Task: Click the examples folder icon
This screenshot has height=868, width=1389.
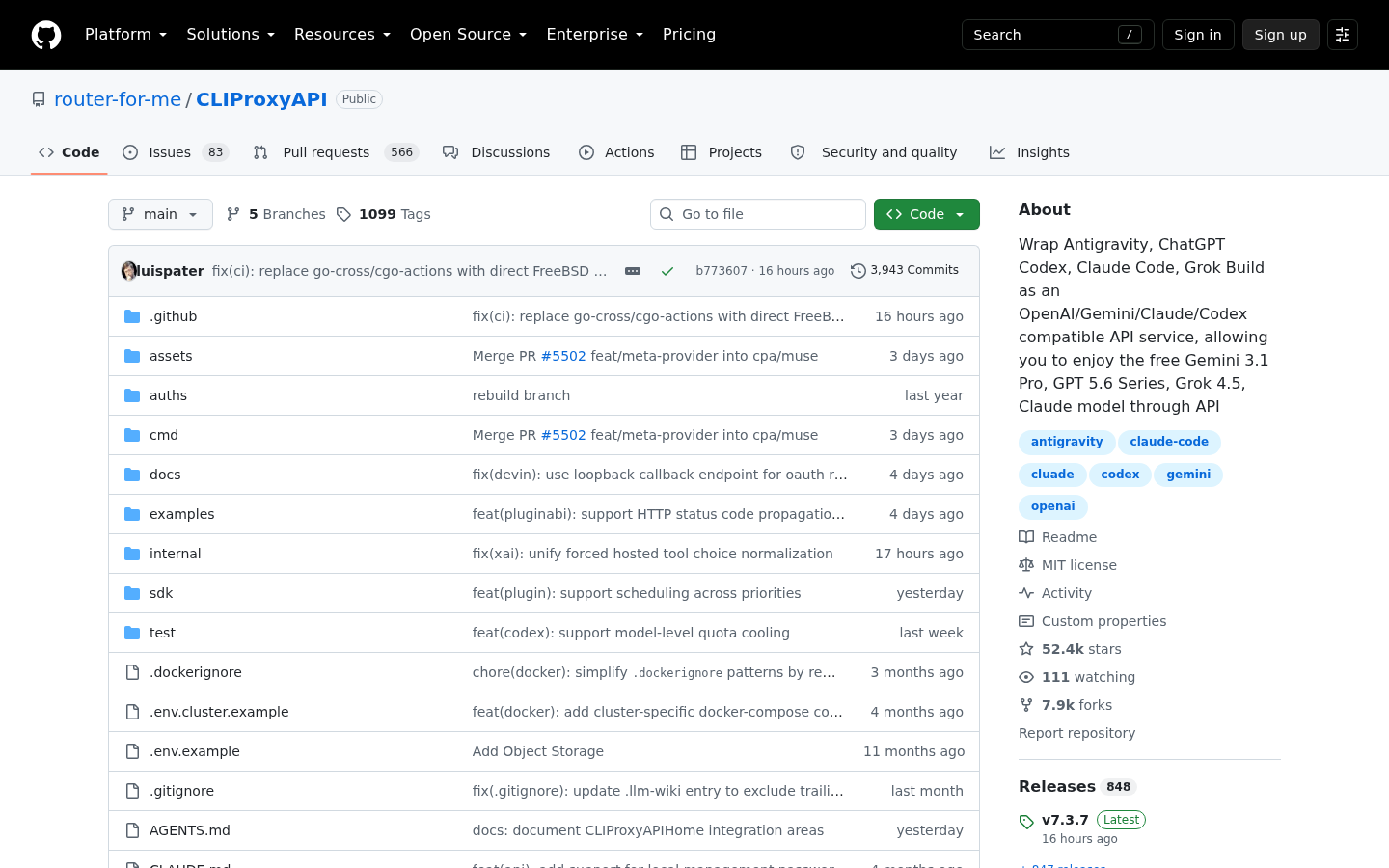Action: click(132, 514)
